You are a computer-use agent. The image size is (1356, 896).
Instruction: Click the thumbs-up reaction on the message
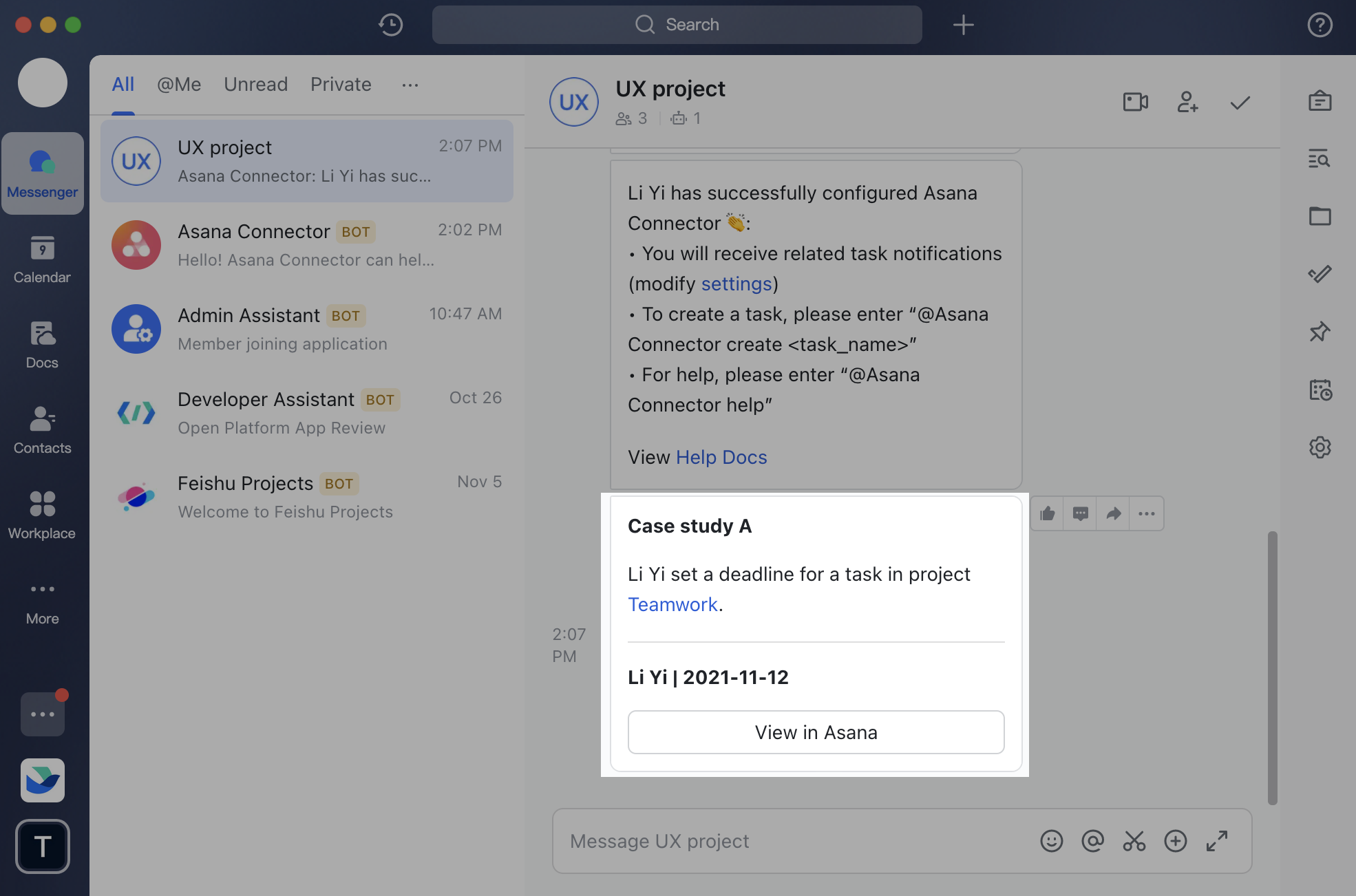click(x=1047, y=513)
